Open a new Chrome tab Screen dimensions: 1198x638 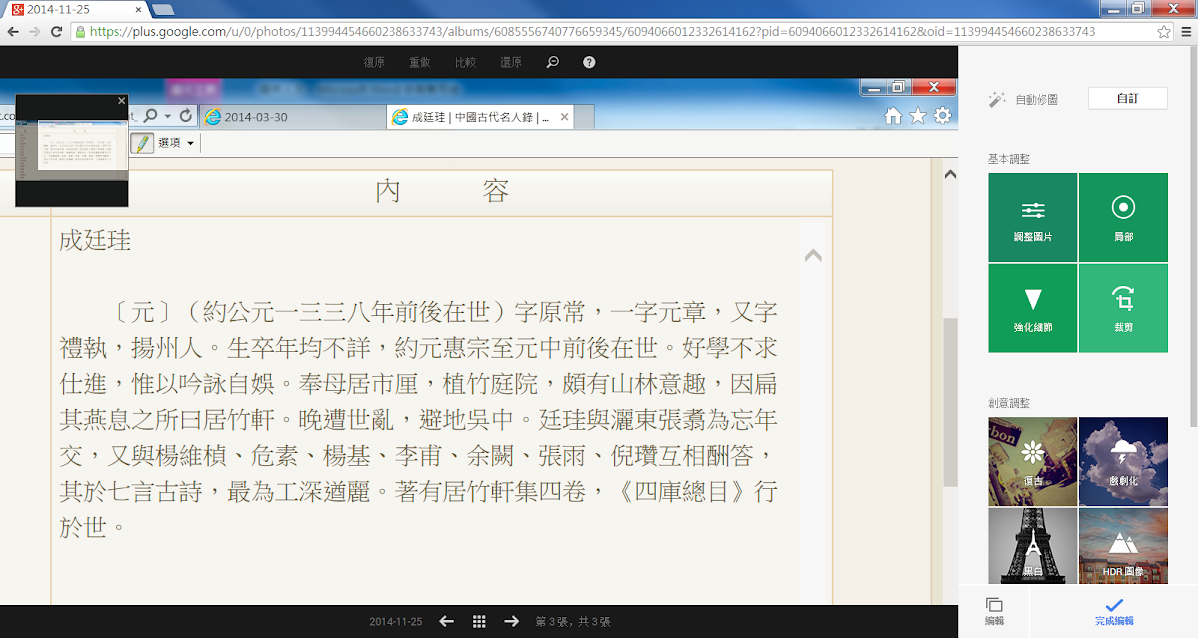point(163,10)
